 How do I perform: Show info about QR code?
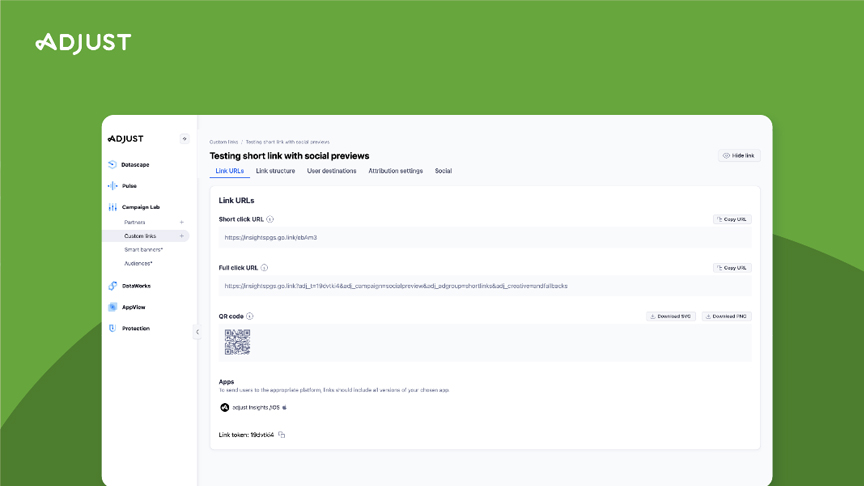tap(250, 316)
